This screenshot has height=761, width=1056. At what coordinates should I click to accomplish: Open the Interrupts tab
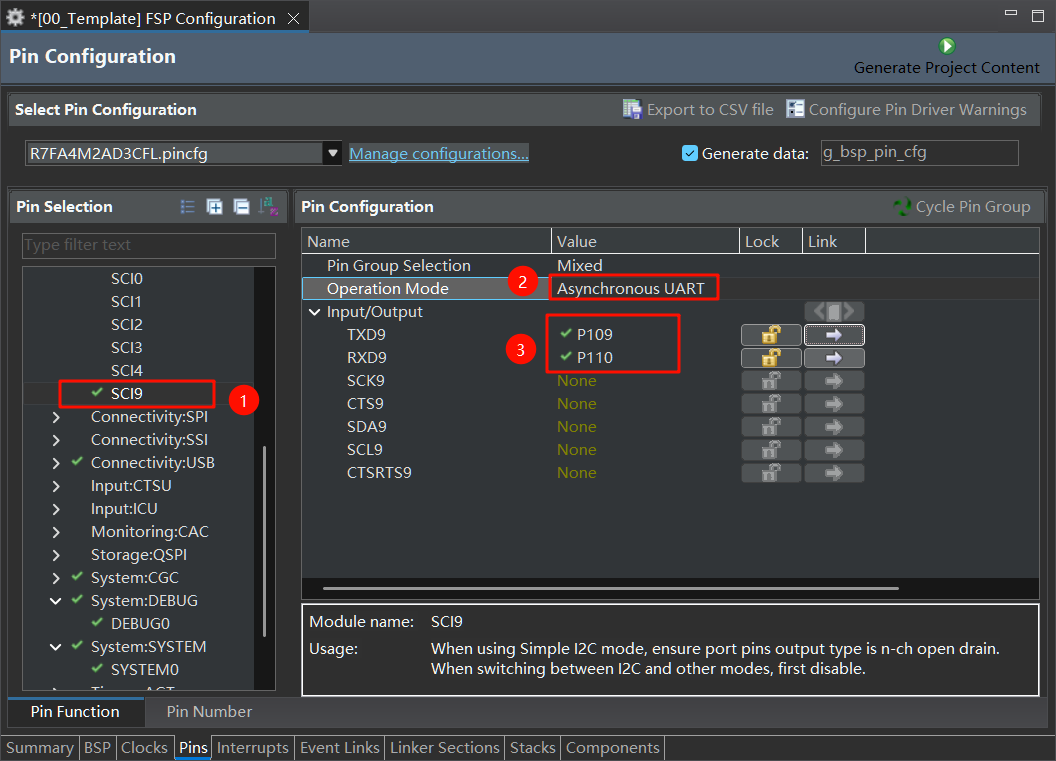(x=253, y=748)
